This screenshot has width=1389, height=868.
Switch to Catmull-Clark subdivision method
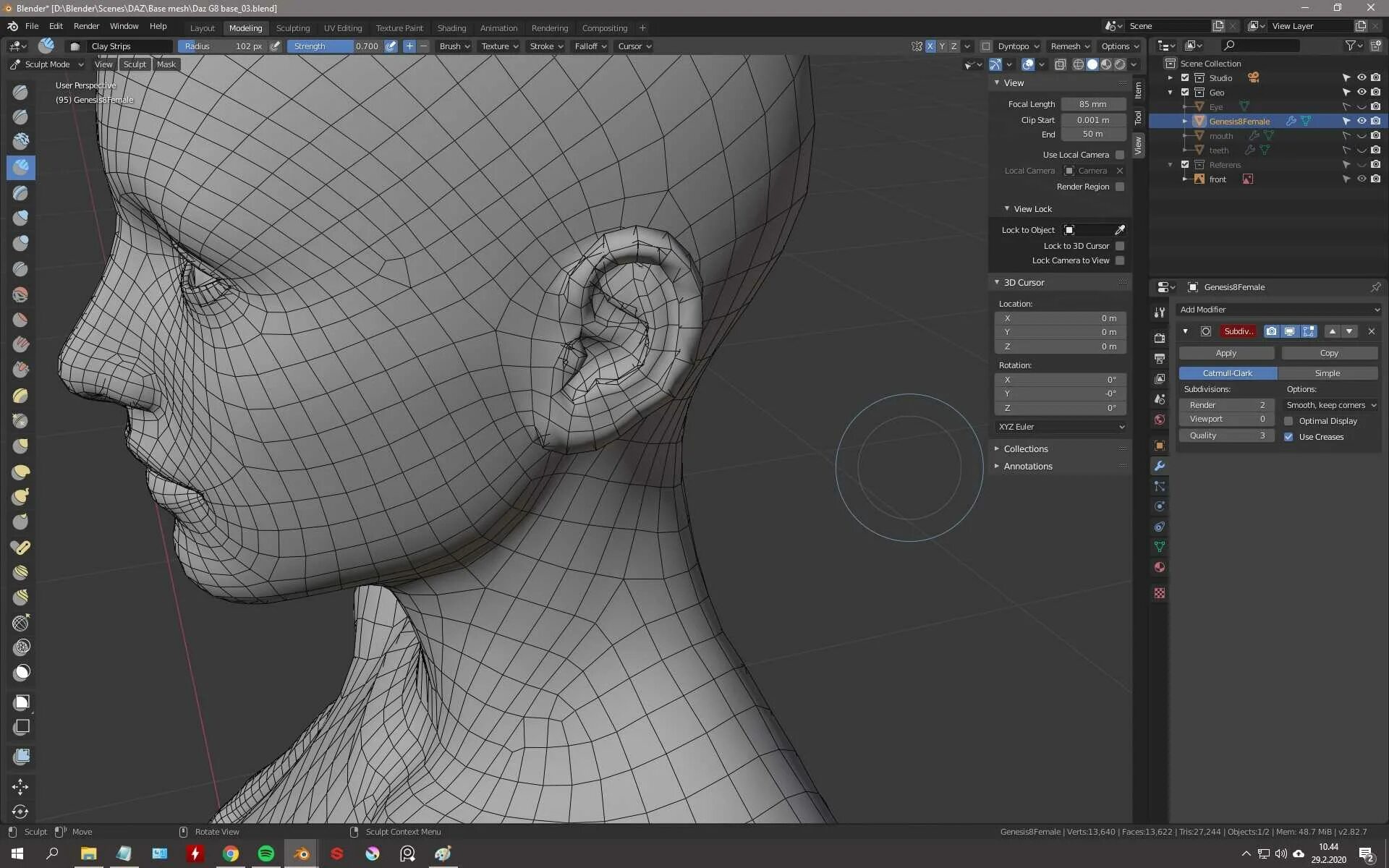[x=1226, y=372]
